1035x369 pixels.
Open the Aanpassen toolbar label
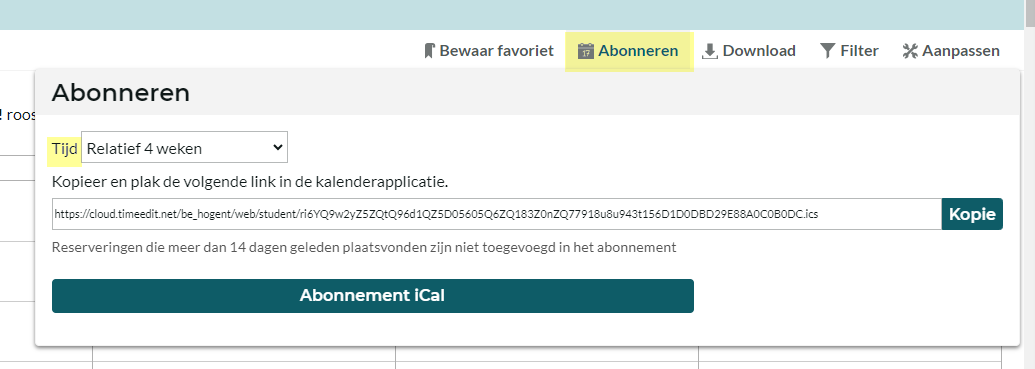point(961,51)
